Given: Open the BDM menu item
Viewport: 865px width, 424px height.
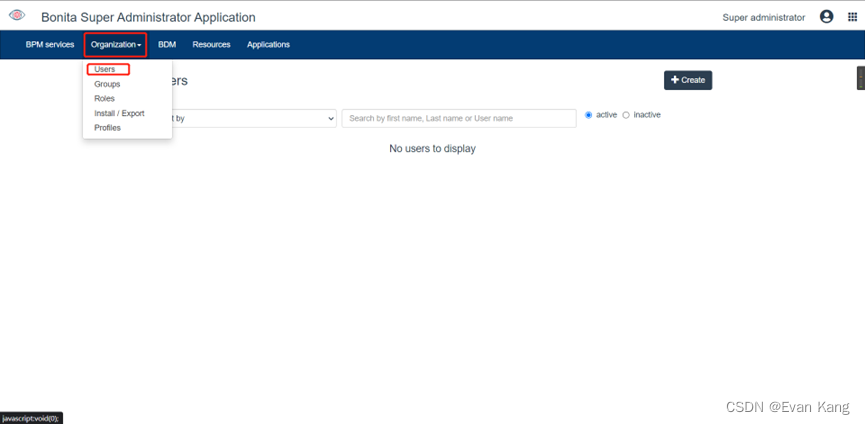Looking at the screenshot, I should pos(167,45).
